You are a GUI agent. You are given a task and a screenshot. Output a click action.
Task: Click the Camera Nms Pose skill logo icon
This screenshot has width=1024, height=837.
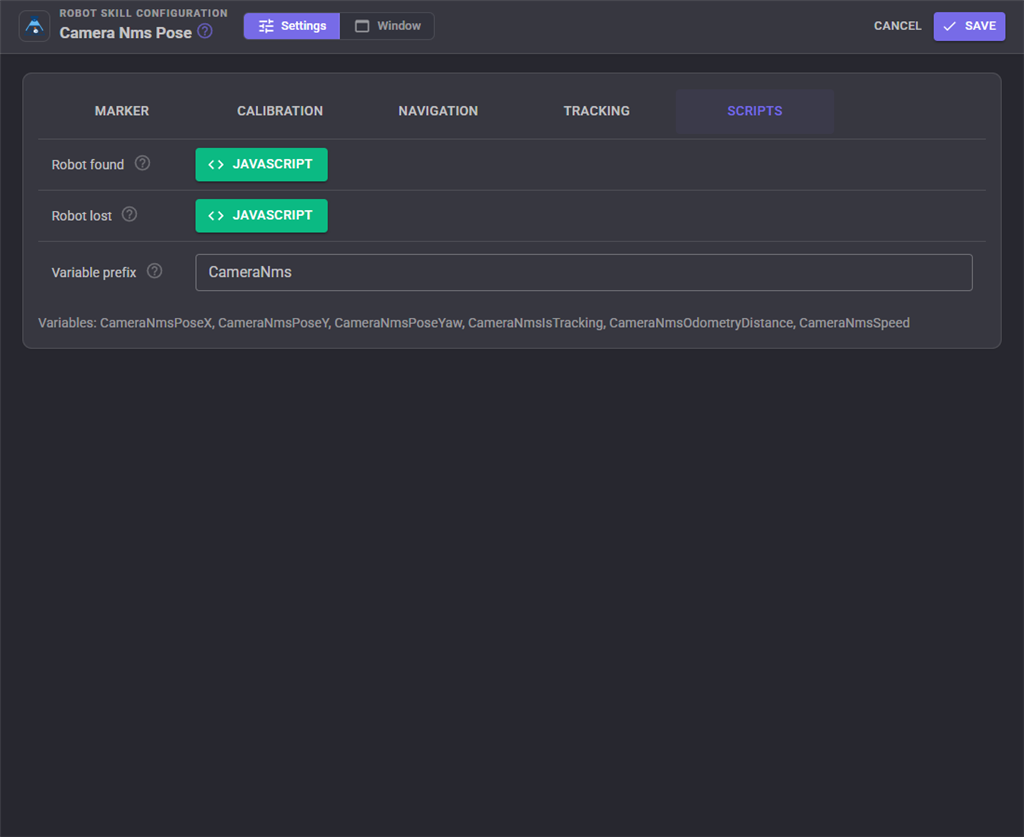pos(35,27)
